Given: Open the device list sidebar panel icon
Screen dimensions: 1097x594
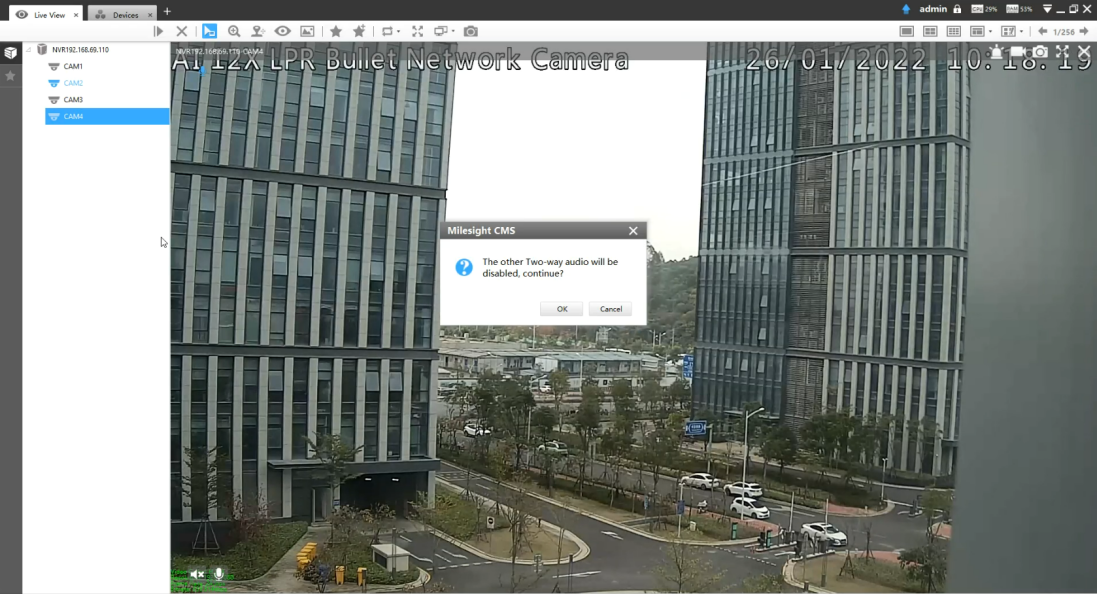Looking at the screenshot, I should 10,53.
